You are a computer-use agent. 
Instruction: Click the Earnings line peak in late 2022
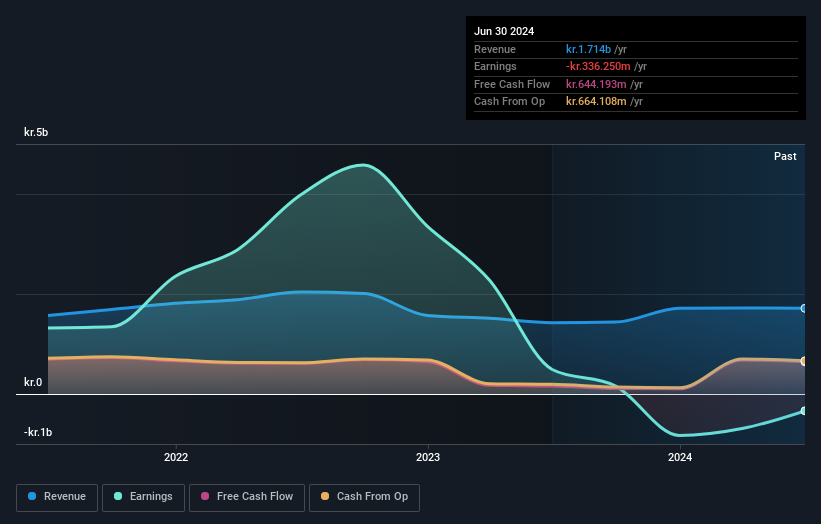(364, 165)
